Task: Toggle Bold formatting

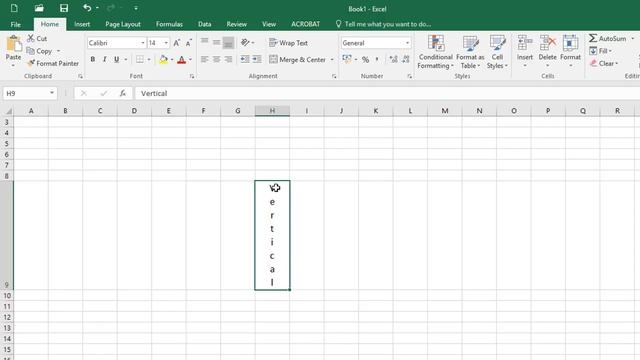Action: pyautogui.click(x=93, y=60)
